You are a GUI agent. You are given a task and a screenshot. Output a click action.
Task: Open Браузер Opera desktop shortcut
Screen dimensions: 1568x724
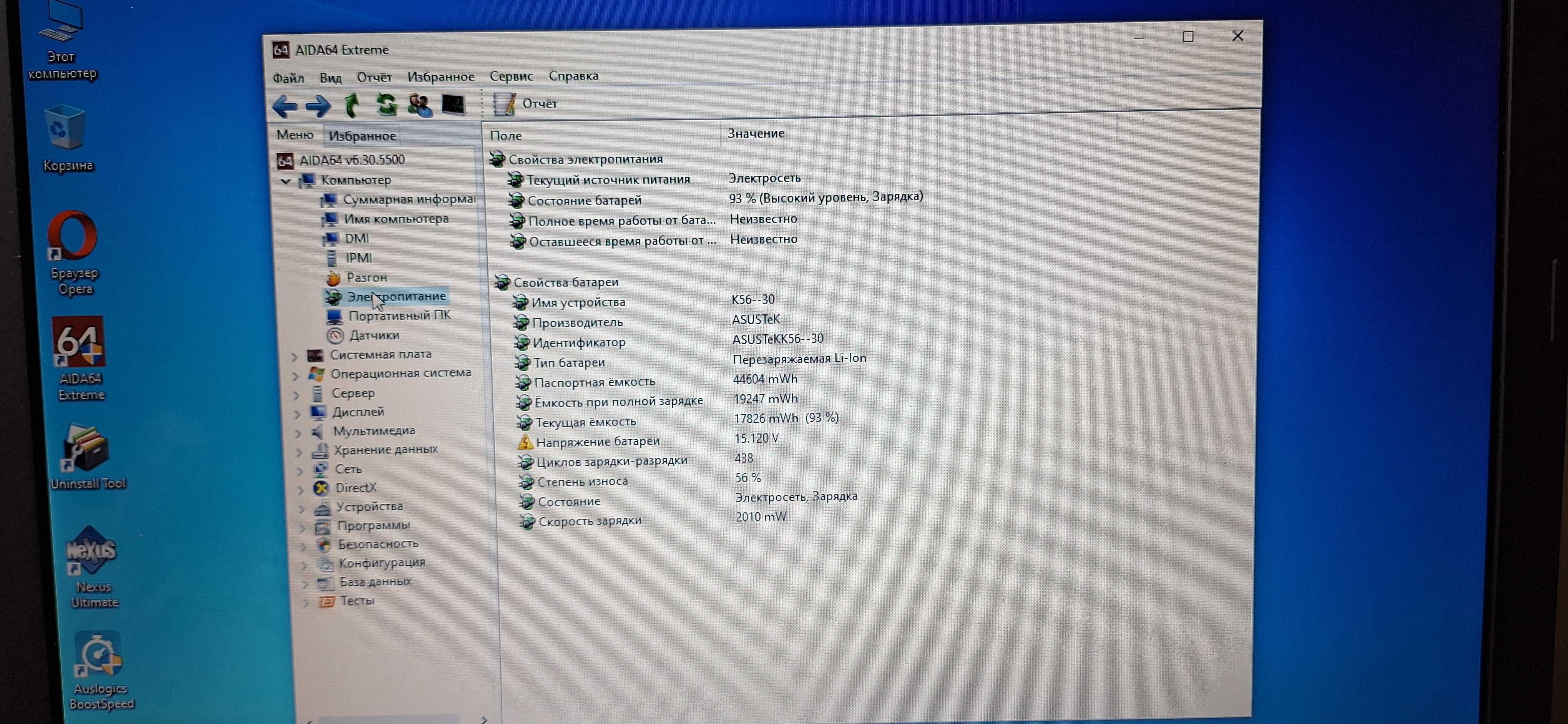click(74, 252)
